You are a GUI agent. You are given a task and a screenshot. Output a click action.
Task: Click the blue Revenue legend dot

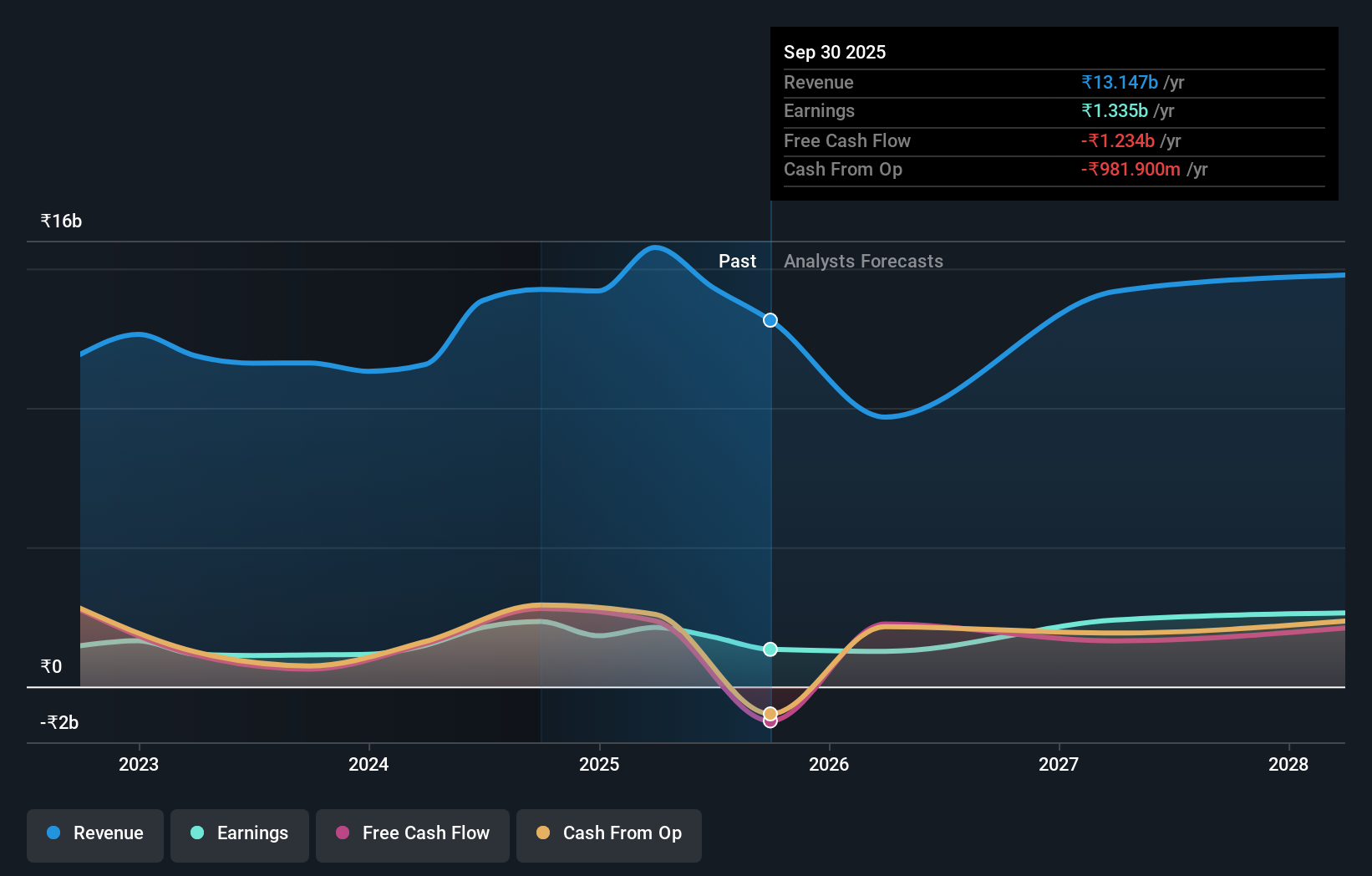[52, 833]
